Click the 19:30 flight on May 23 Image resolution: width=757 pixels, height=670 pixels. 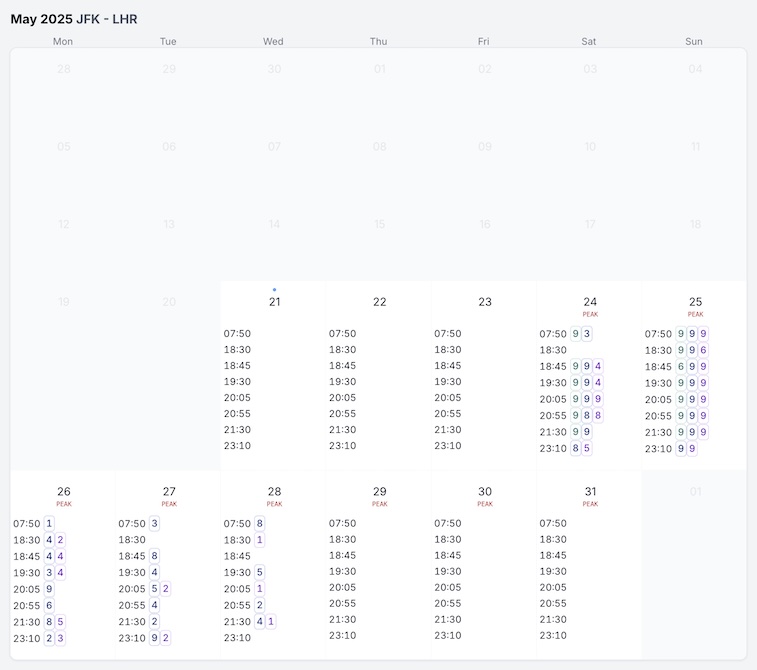[448, 381]
